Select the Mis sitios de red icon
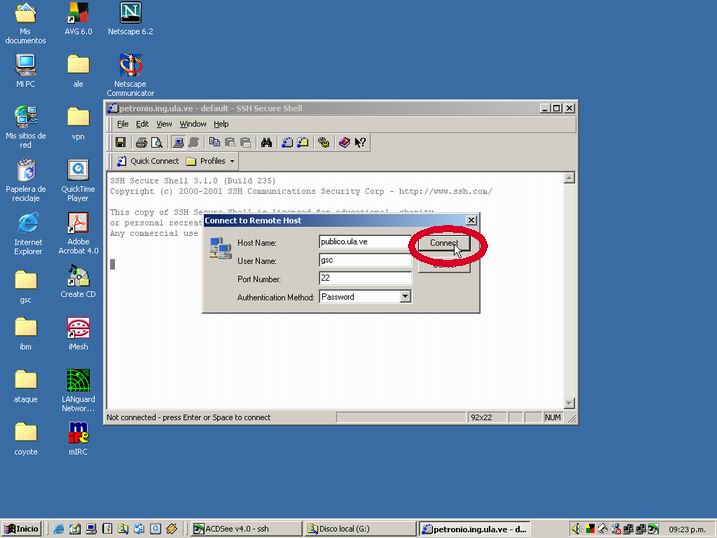Screen dimensions: 717x538 (25, 128)
